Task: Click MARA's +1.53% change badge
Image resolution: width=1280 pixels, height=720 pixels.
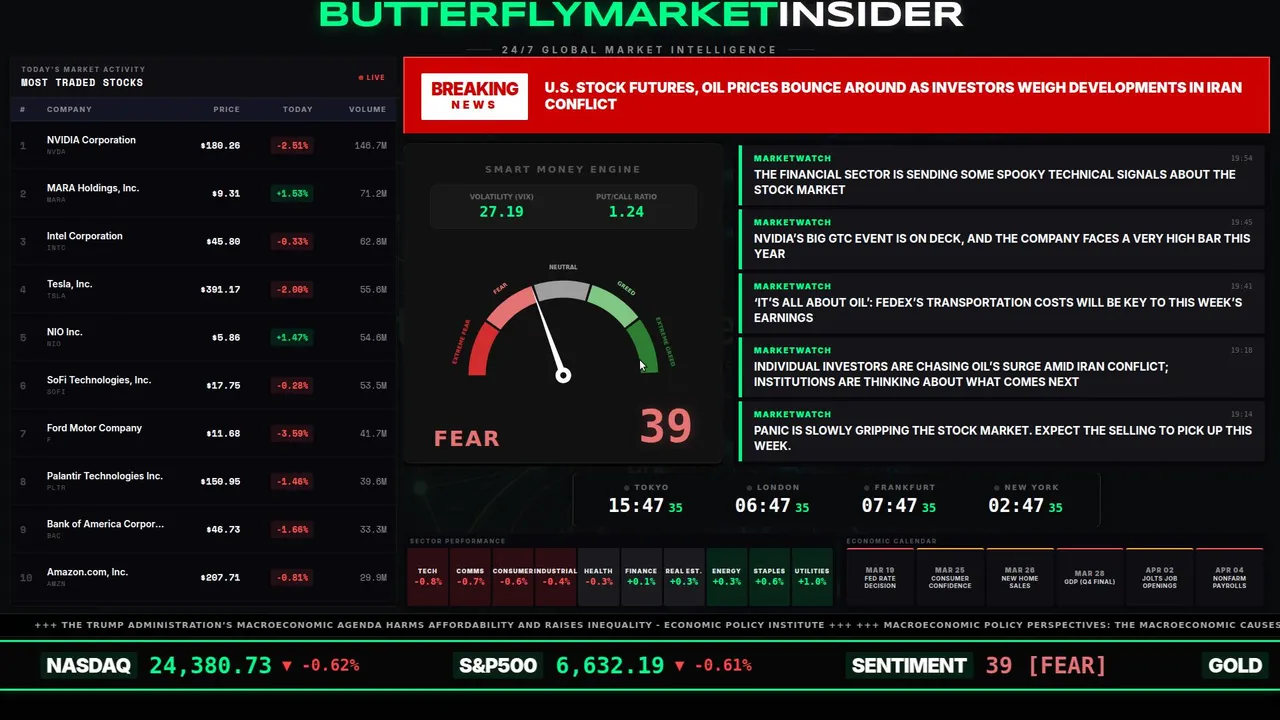Action: 293,193
